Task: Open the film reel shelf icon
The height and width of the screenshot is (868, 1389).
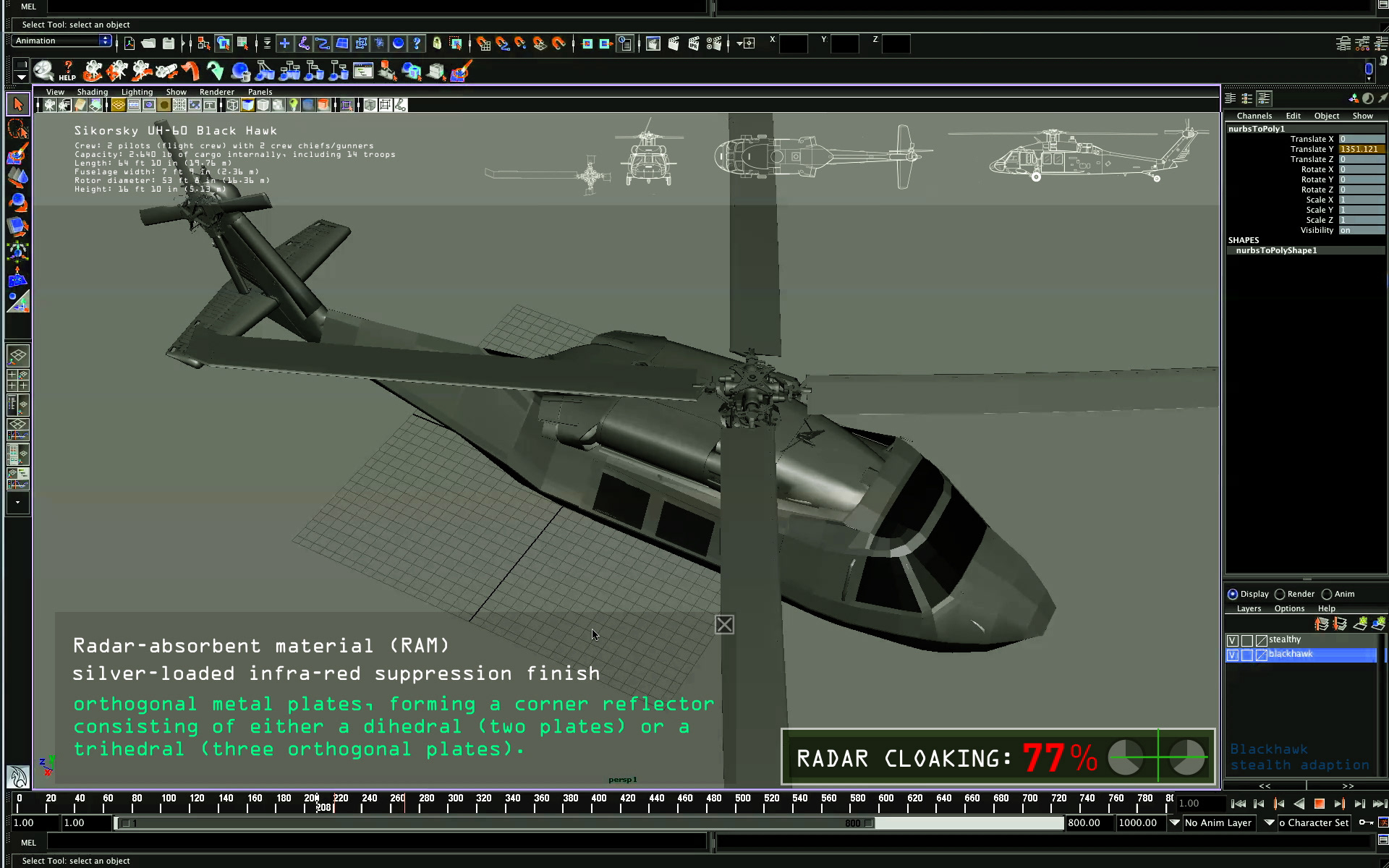Action: point(44,71)
